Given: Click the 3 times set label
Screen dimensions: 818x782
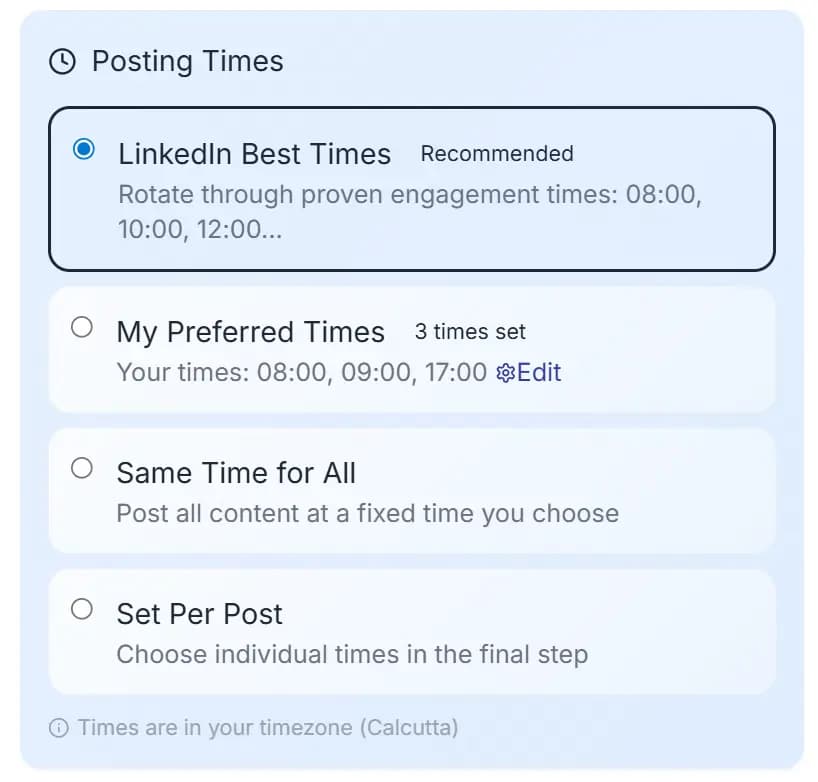Looking at the screenshot, I should [x=470, y=331].
